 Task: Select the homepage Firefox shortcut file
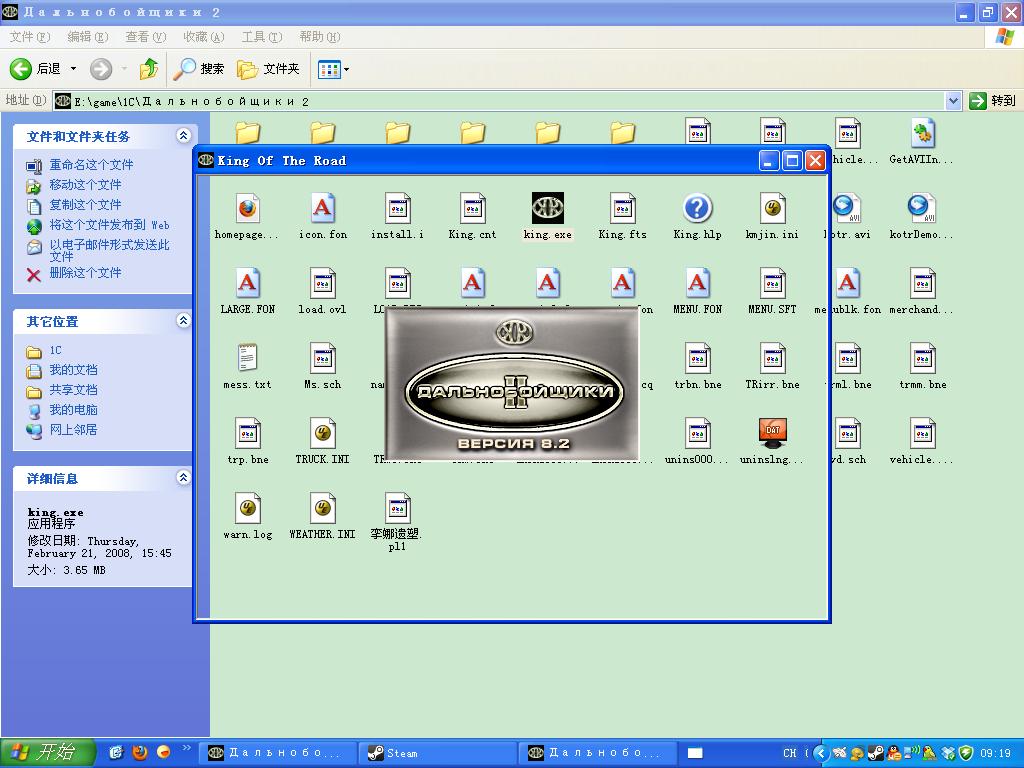pyautogui.click(x=247, y=209)
